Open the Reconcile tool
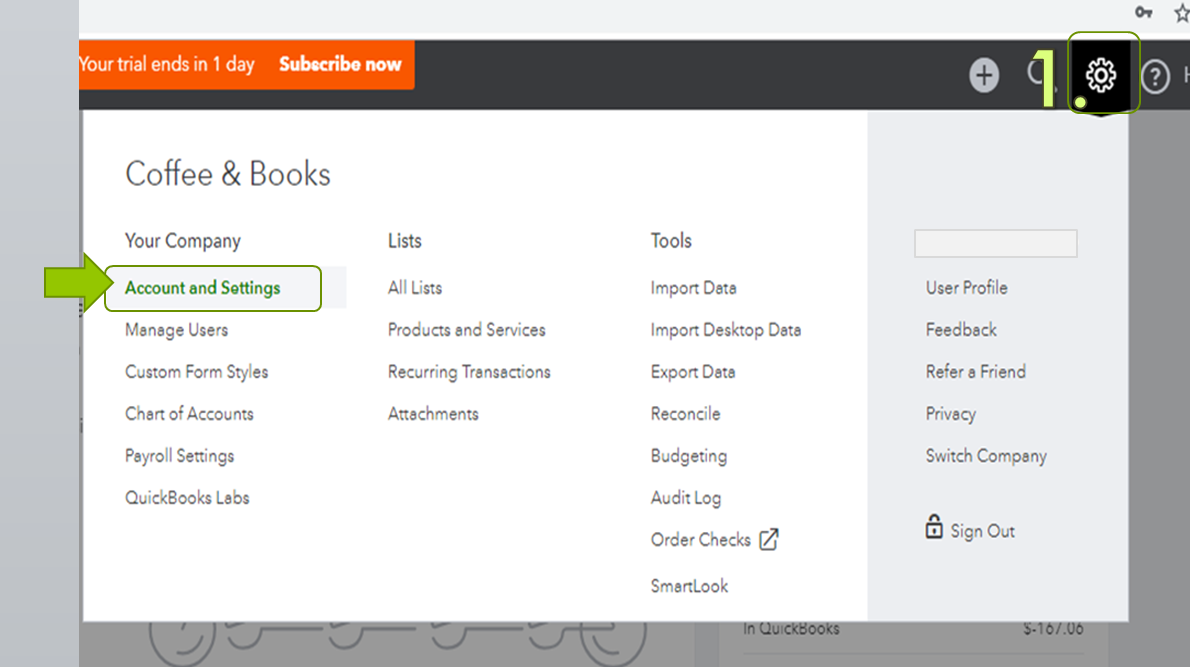Image resolution: width=1190 pixels, height=667 pixels. (685, 414)
